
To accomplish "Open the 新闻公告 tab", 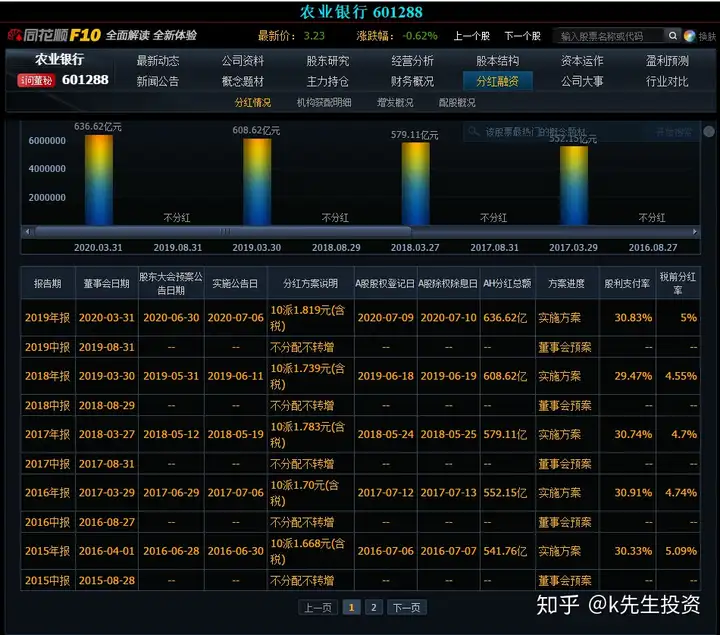I will pos(158,81).
